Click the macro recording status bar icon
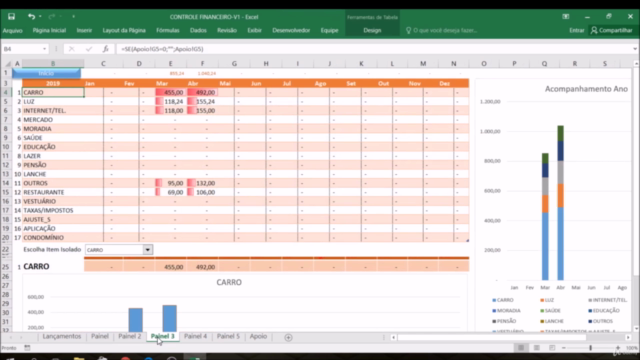Screen dimensions: 640x360 (x=27, y=348)
